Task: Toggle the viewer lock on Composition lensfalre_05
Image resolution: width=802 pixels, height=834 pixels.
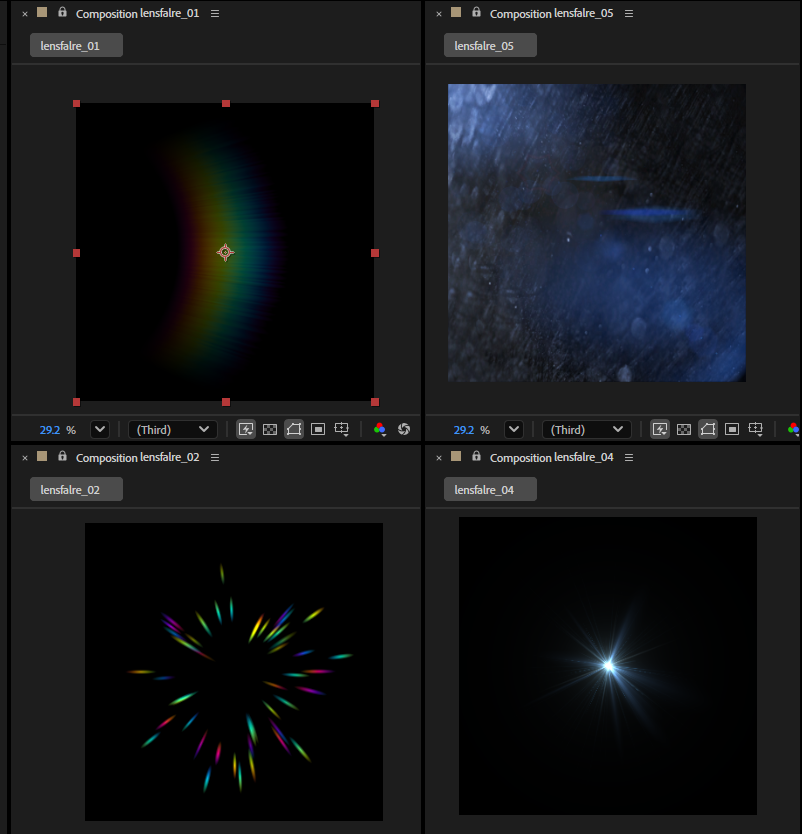Action: click(476, 12)
